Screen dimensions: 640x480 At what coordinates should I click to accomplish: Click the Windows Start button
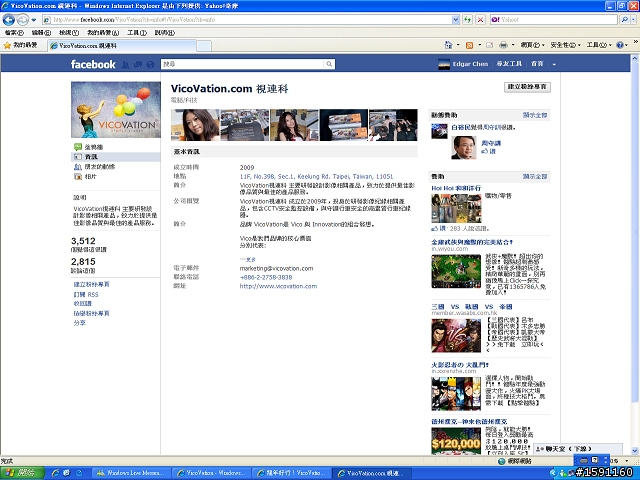[x=22, y=473]
